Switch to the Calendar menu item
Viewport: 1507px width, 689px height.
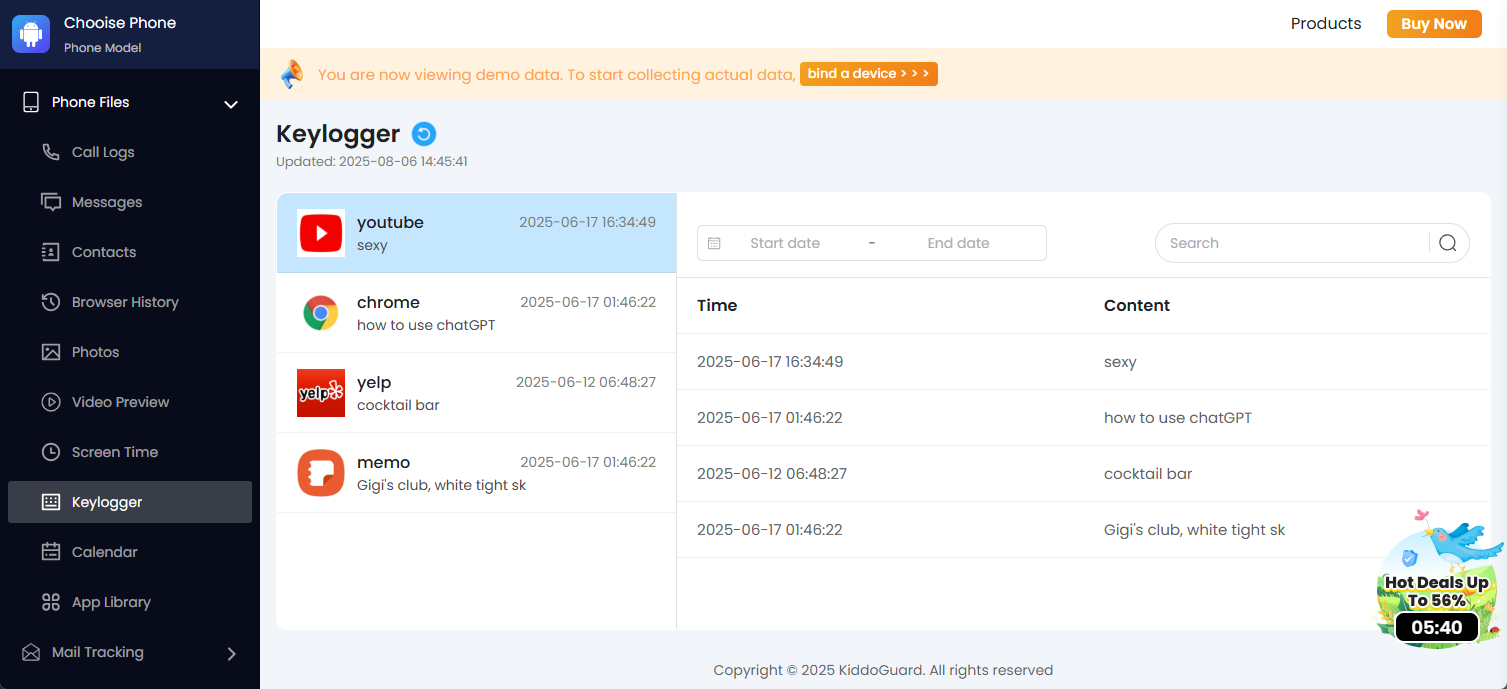(x=104, y=551)
